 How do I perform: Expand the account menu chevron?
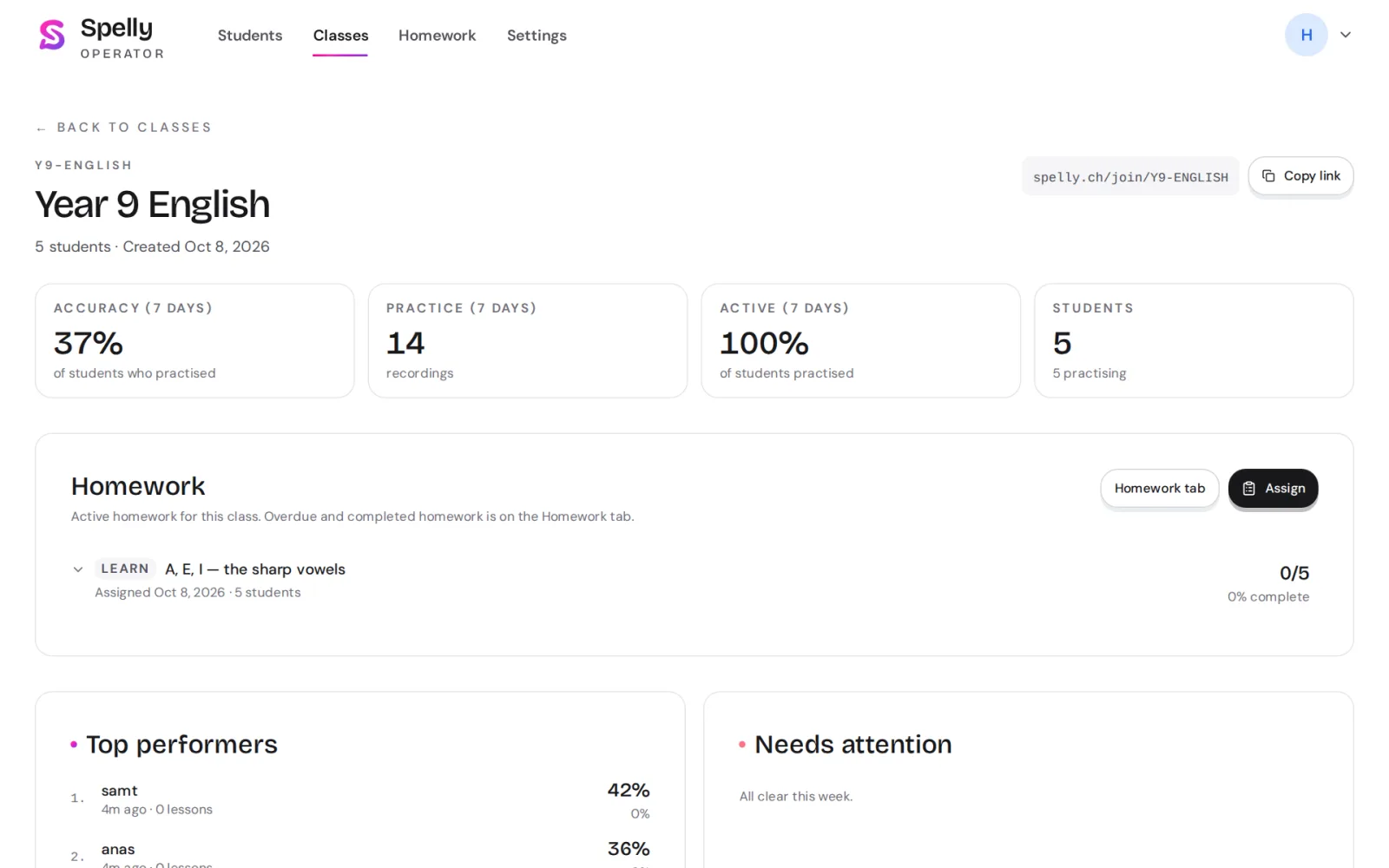[1346, 35]
